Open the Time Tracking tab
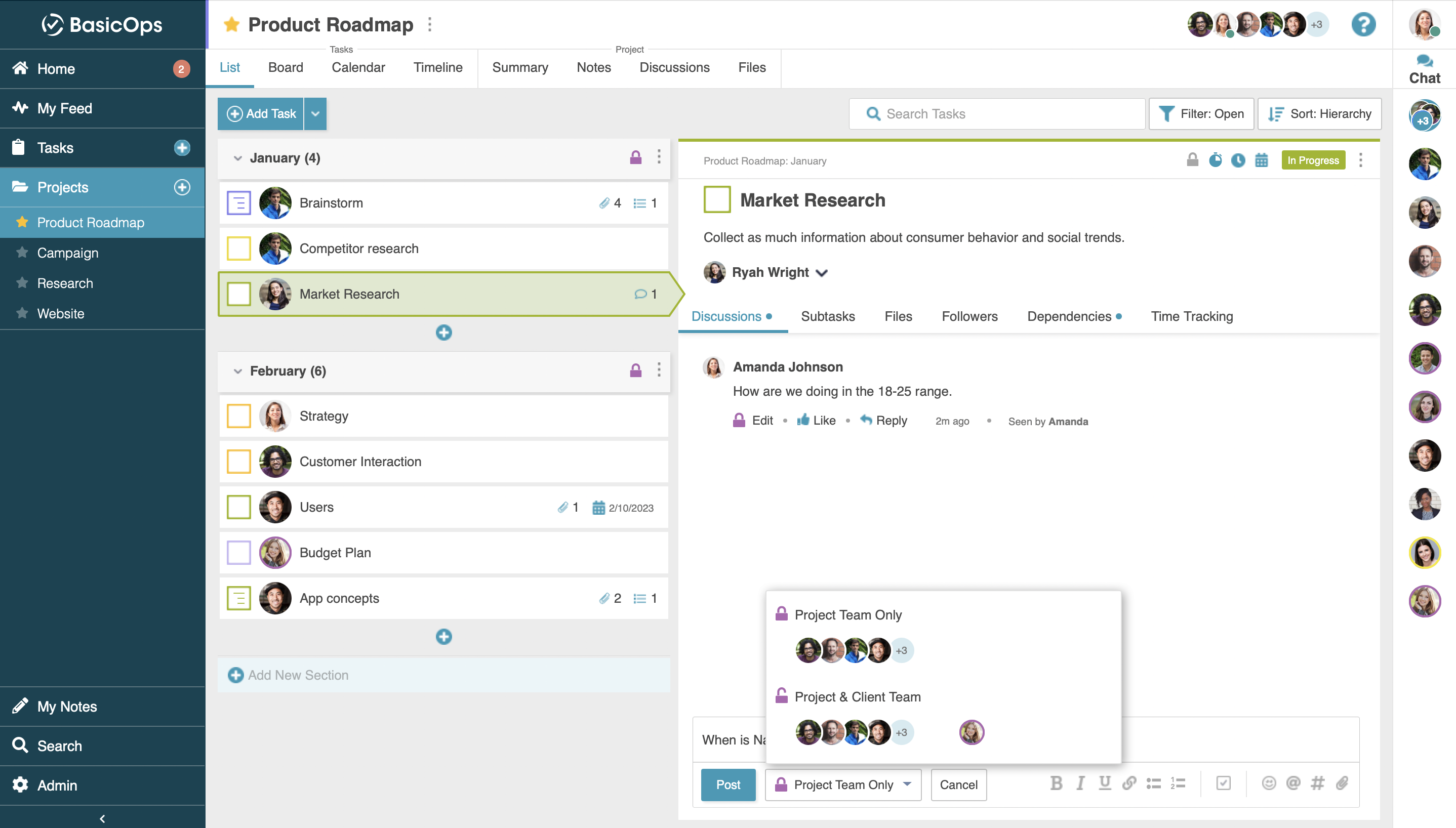 point(1192,316)
